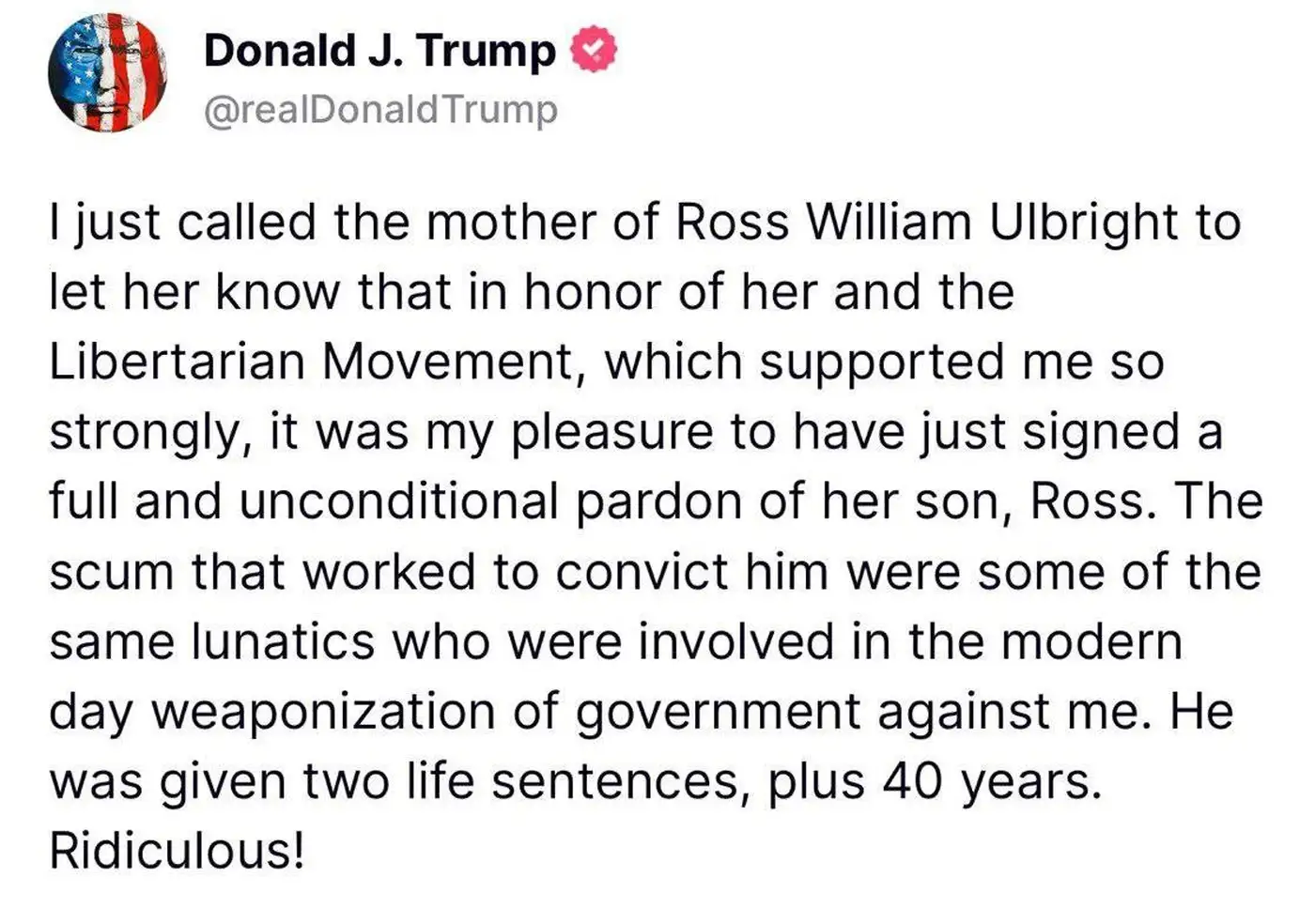Click the word "government" in the post

(x=717, y=711)
